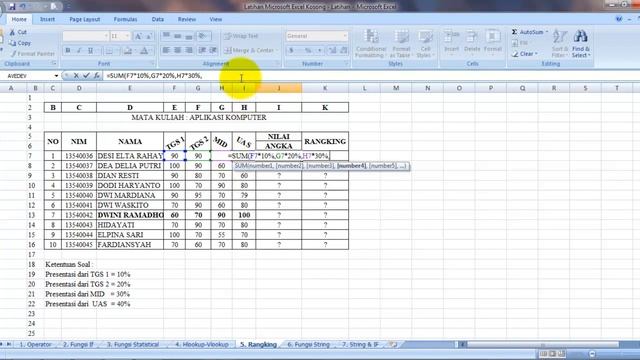Toggle Align Text Right
640x360 pixels.
tap(189, 50)
